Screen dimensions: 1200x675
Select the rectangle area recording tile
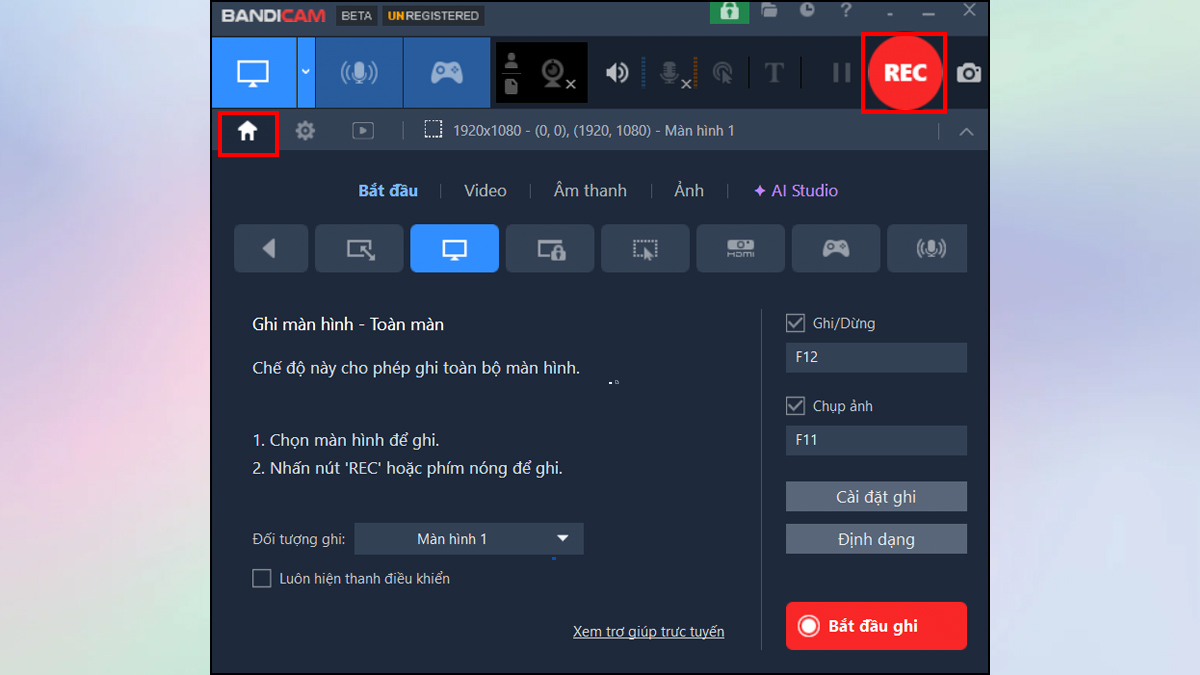tap(359, 248)
